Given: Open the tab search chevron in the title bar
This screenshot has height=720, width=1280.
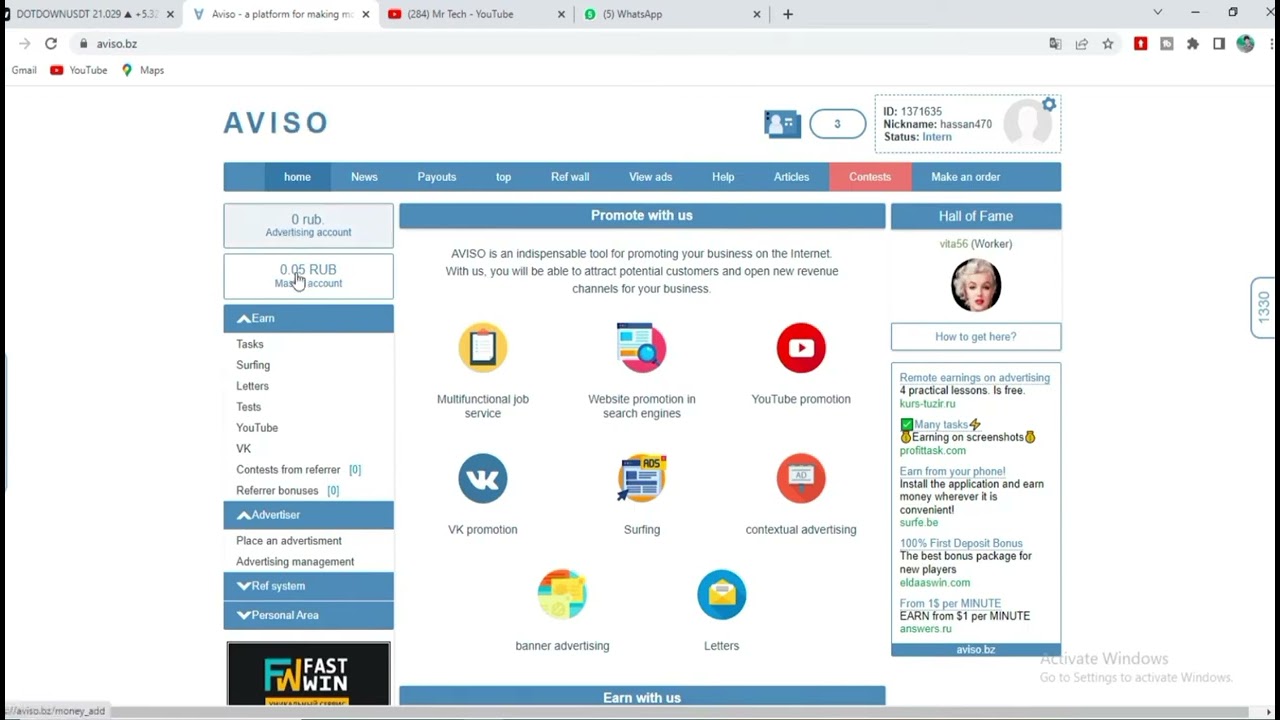Looking at the screenshot, I should 1158,13.
